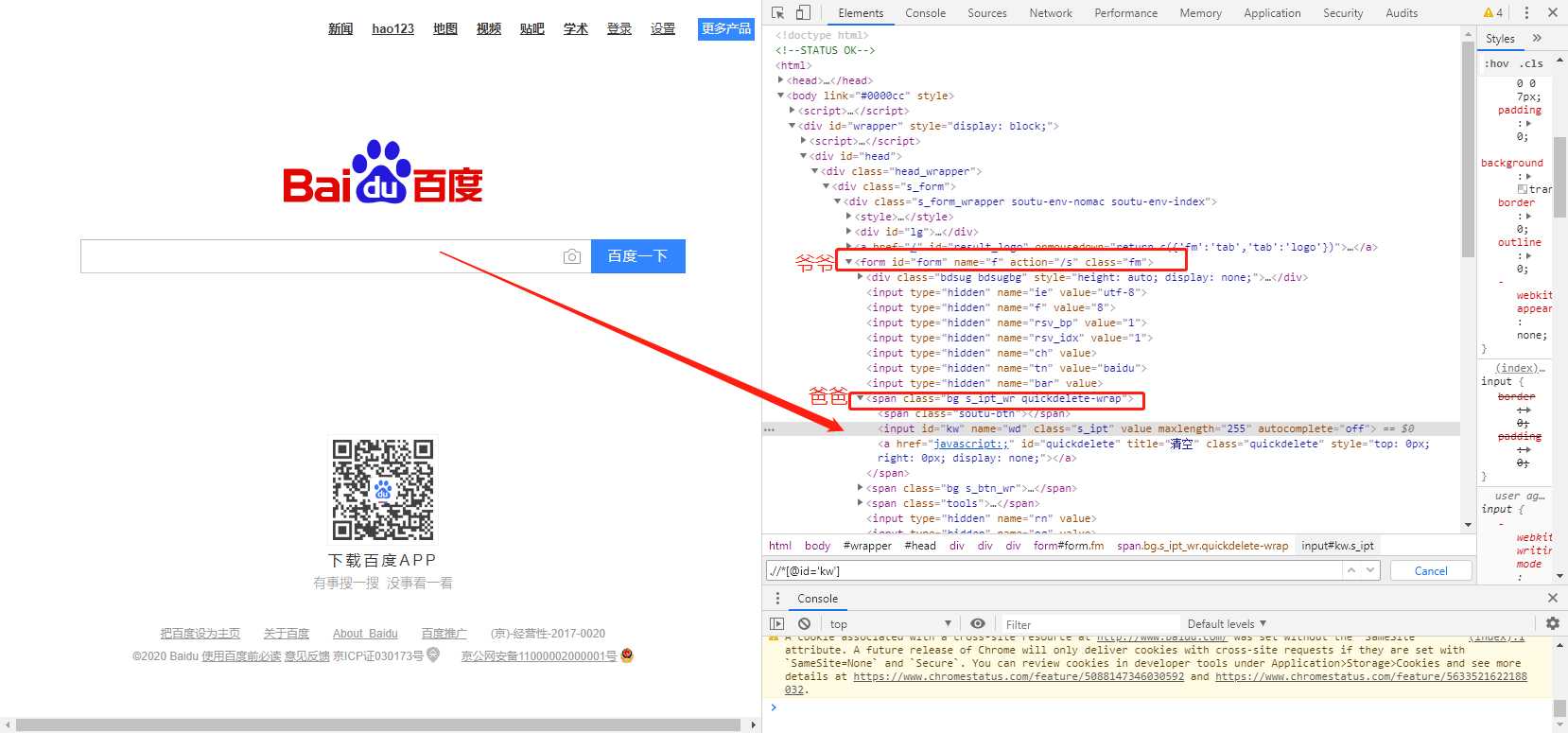Select the Styles pane tab
The height and width of the screenshot is (733, 1568).
[x=1500, y=39]
